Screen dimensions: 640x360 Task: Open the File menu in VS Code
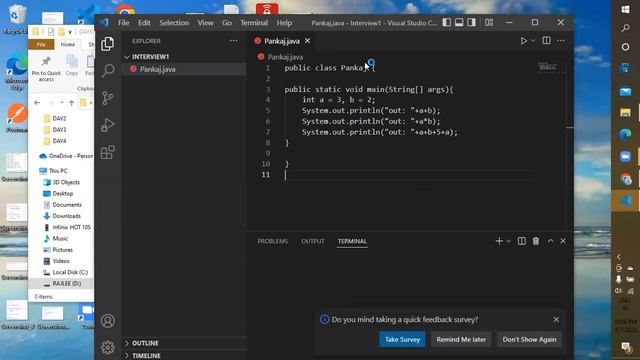pyautogui.click(x=124, y=23)
